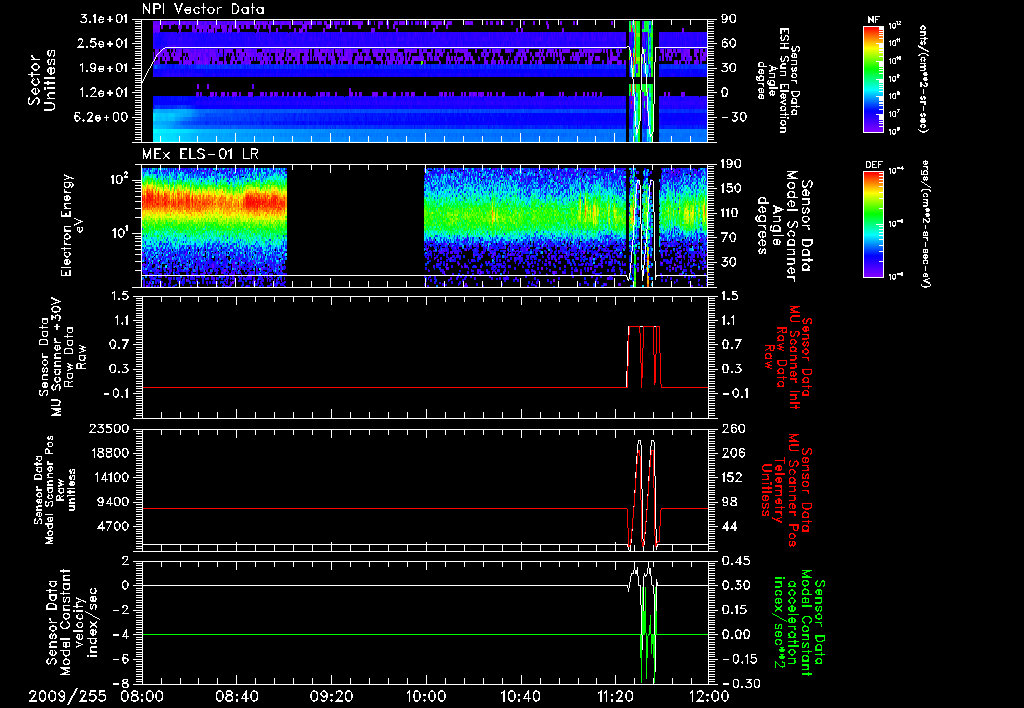The width and height of the screenshot is (1024, 708).
Task: Click the 12:00 time axis label
Action: click(x=709, y=696)
